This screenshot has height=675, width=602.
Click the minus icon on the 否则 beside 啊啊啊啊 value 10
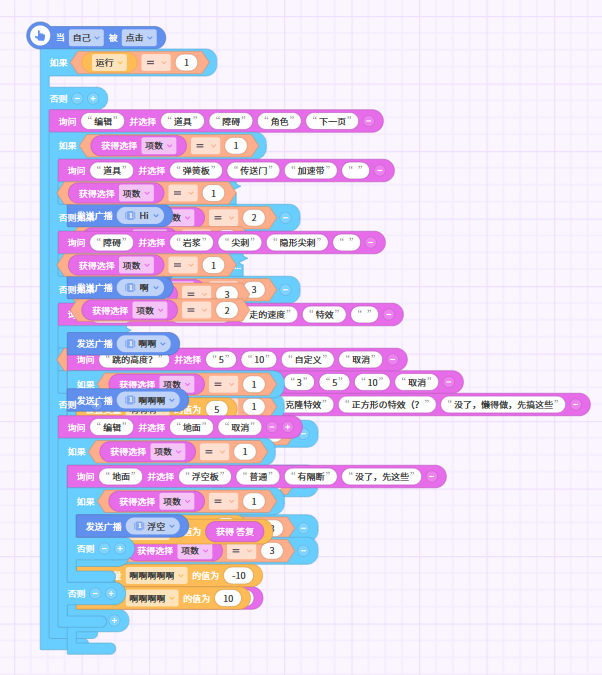(95, 594)
